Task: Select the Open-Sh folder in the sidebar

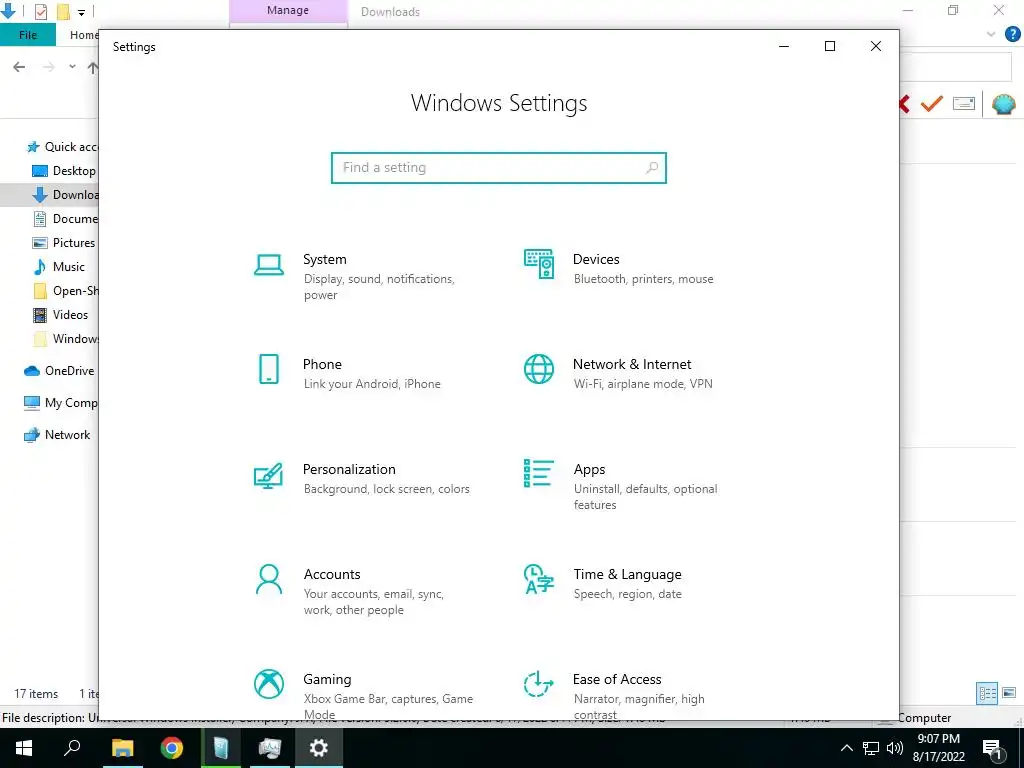Action: [65, 291]
